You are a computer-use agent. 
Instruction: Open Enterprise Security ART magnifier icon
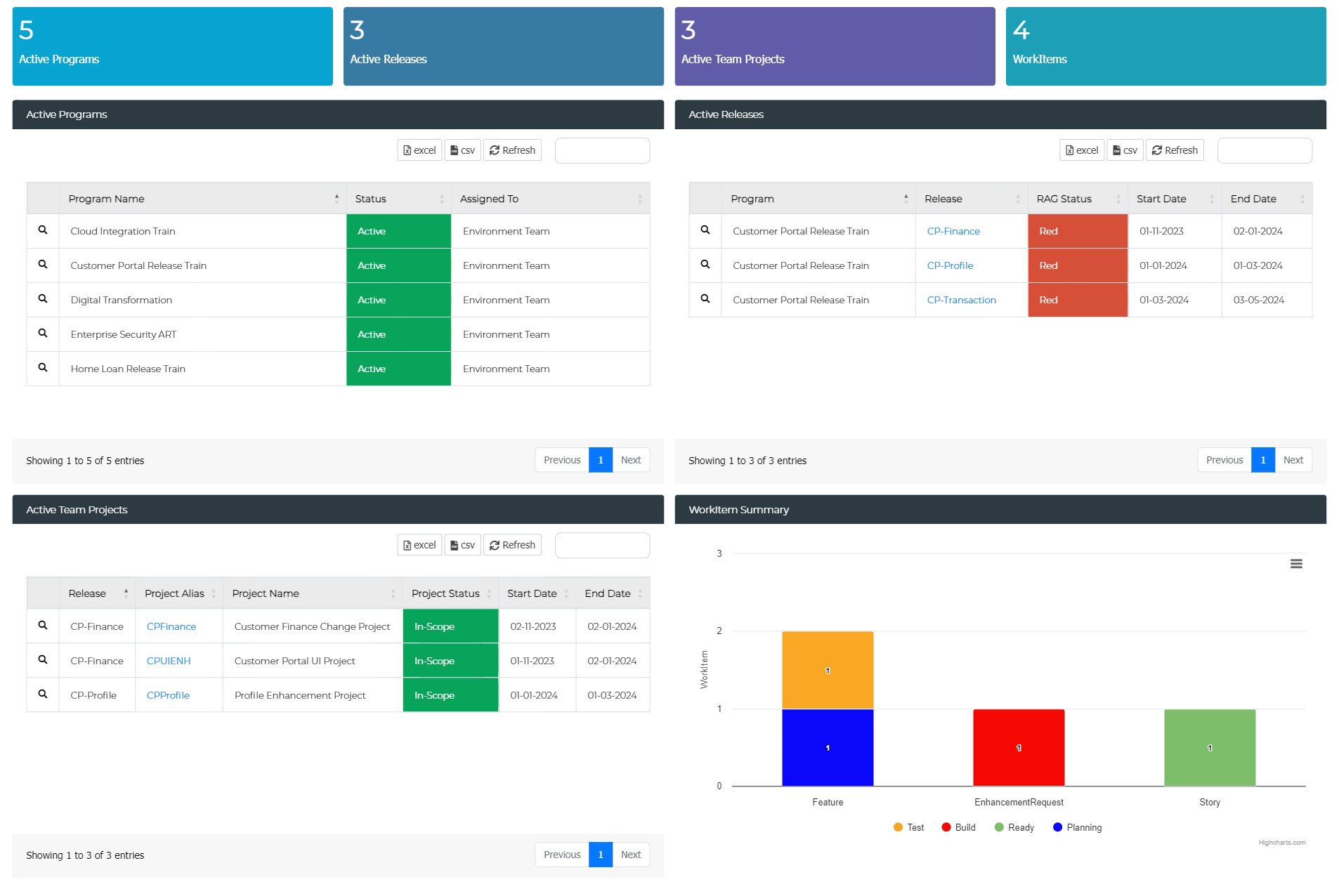coord(43,334)
